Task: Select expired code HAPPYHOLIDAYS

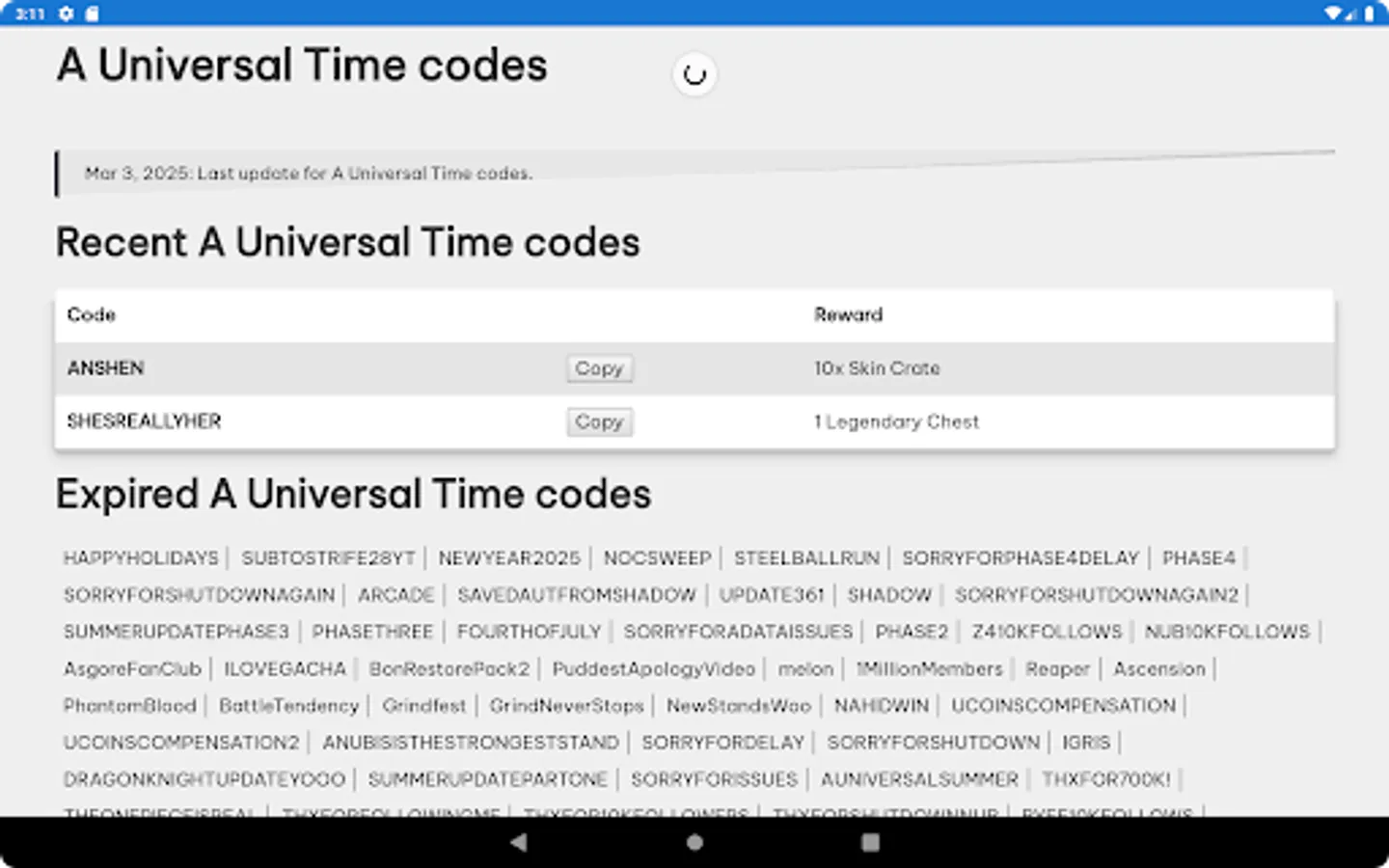Action: pos(141,558)
